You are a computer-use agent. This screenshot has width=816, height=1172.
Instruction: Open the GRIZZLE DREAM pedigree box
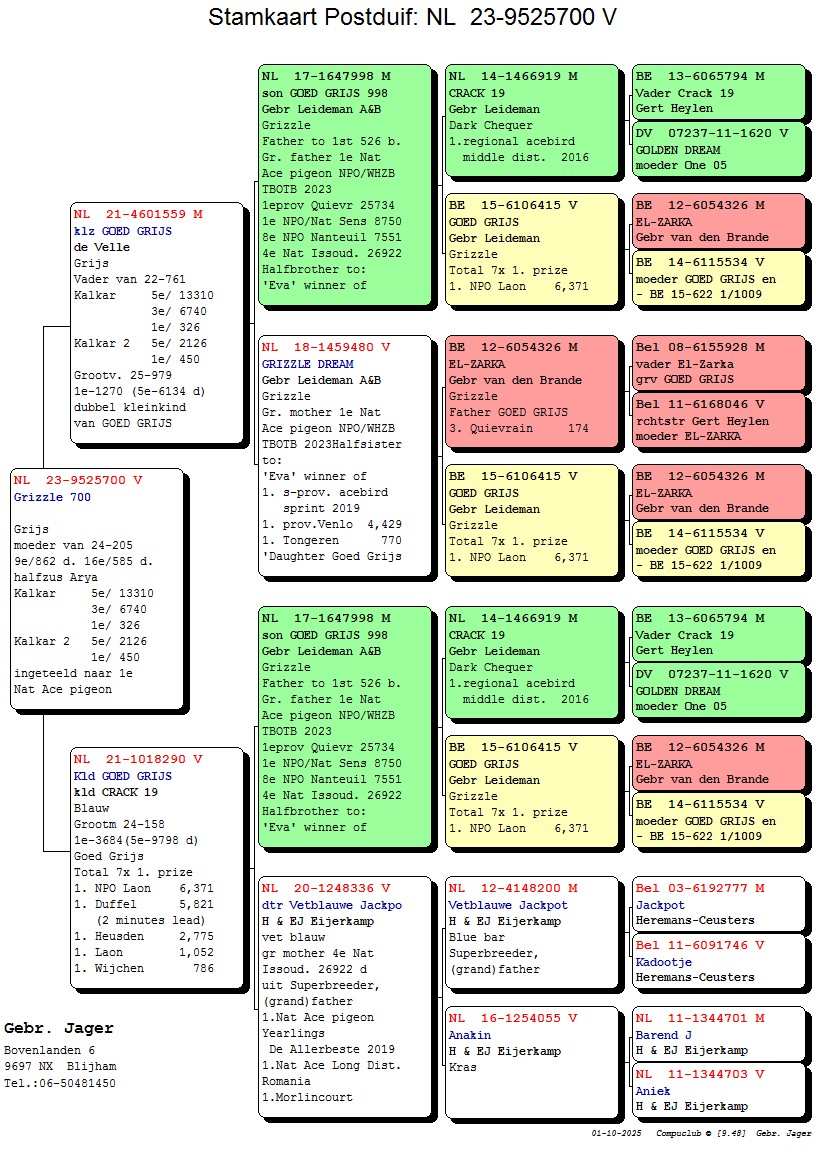[346, 456]
